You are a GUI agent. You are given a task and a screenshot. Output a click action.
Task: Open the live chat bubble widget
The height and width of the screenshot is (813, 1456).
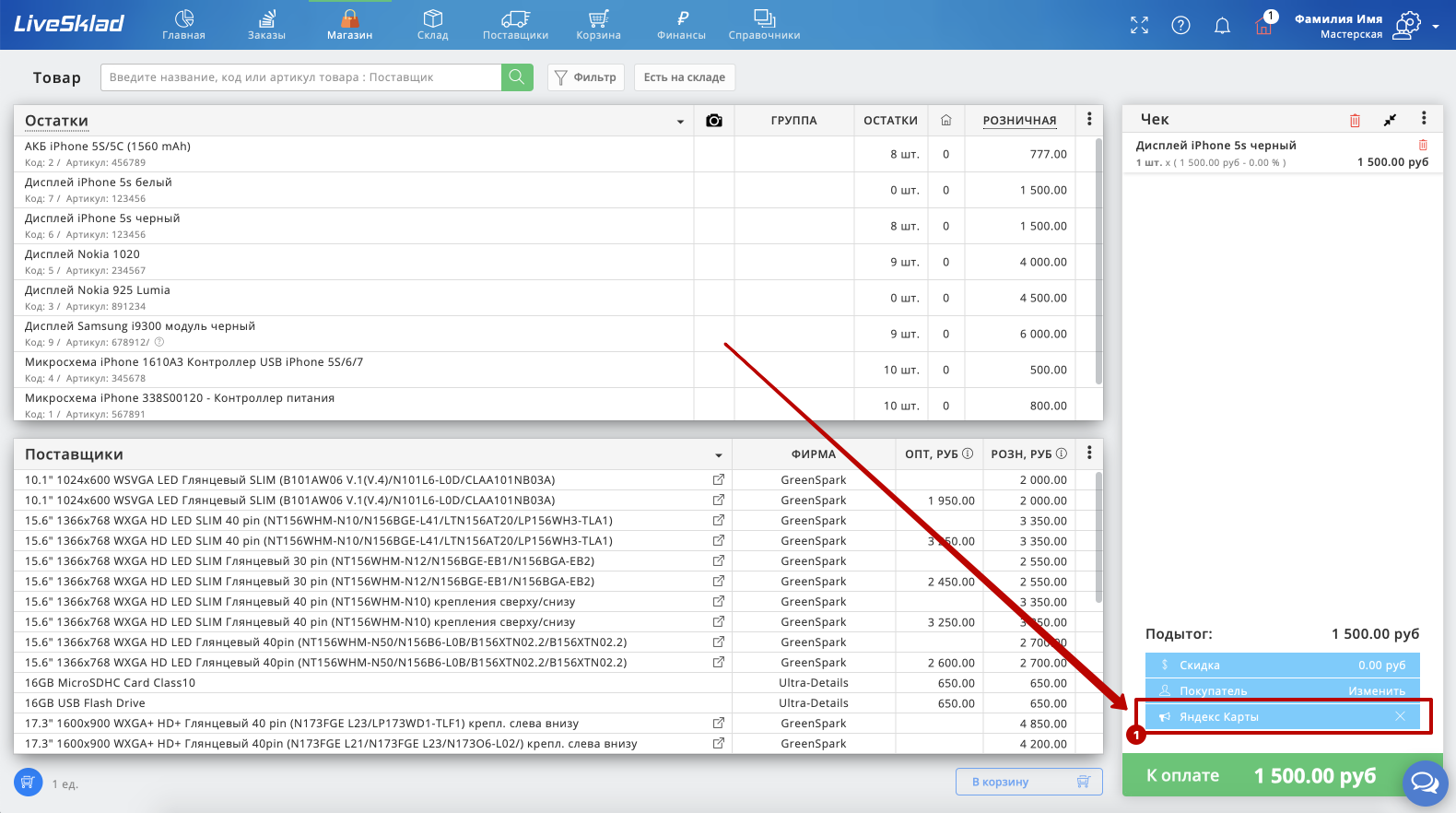point(1425,783)
